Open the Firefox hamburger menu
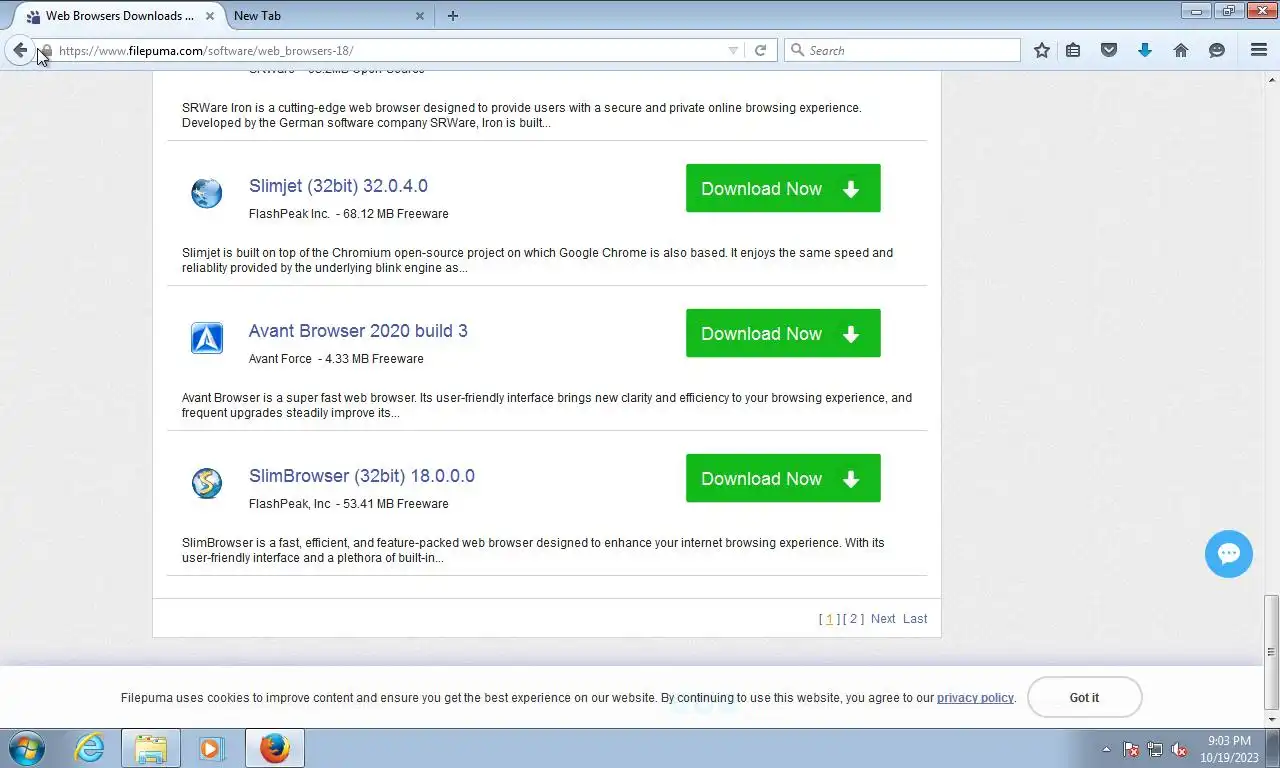This screenshot has height=768, width=1280. [1259, 50]
